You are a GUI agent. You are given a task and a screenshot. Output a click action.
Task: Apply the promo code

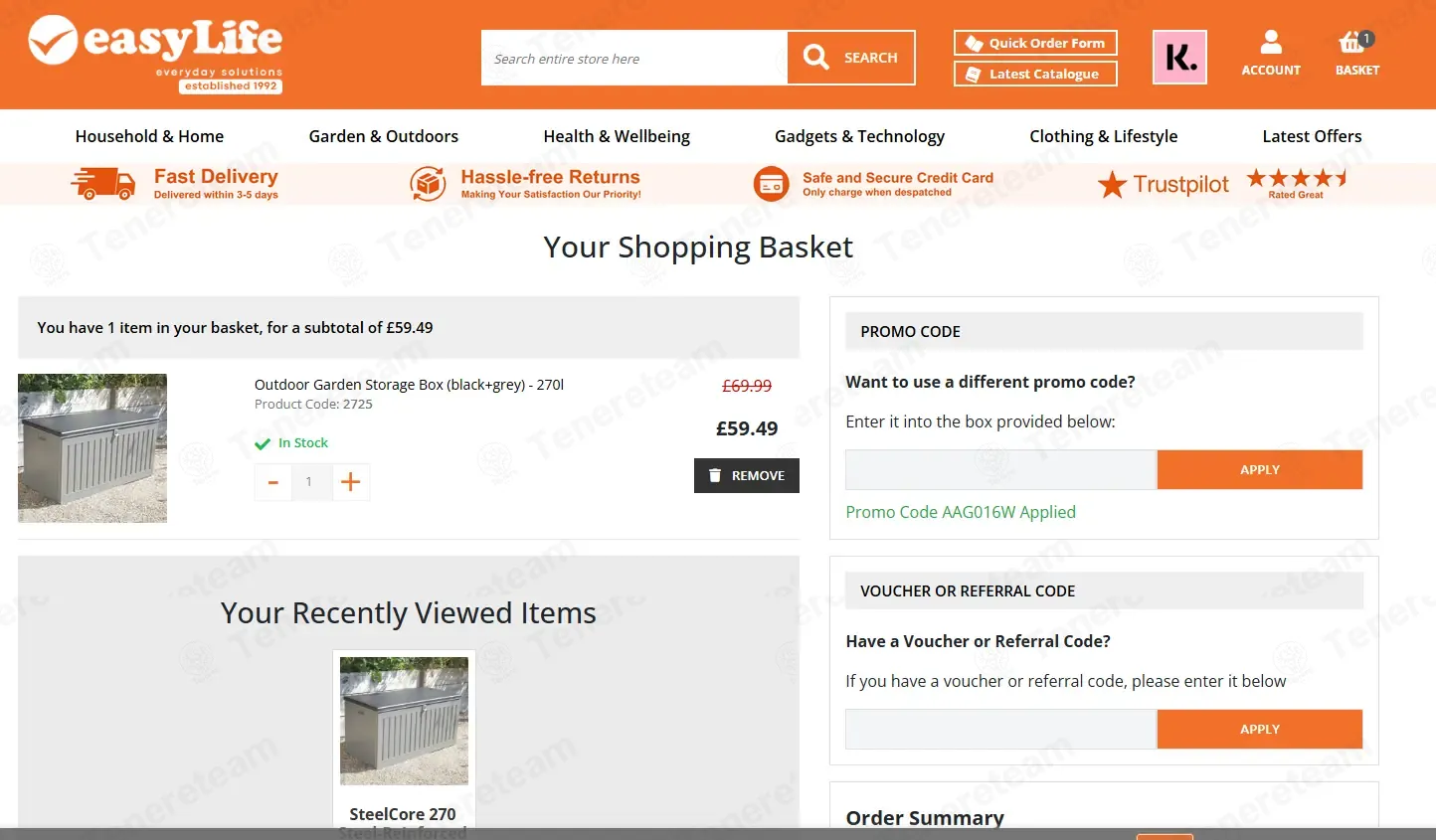pyautogui.click(x=1259, y=470)
